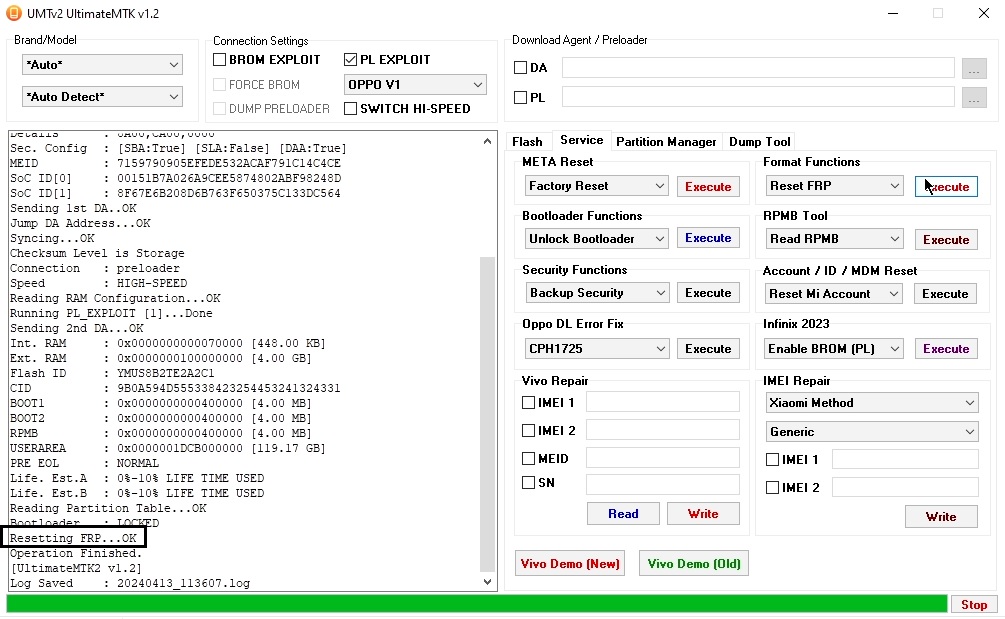Check IMEI 1 under IMEI Repair
The height and width of the screenshot is (619, 1005).
(x=772, y=459)
